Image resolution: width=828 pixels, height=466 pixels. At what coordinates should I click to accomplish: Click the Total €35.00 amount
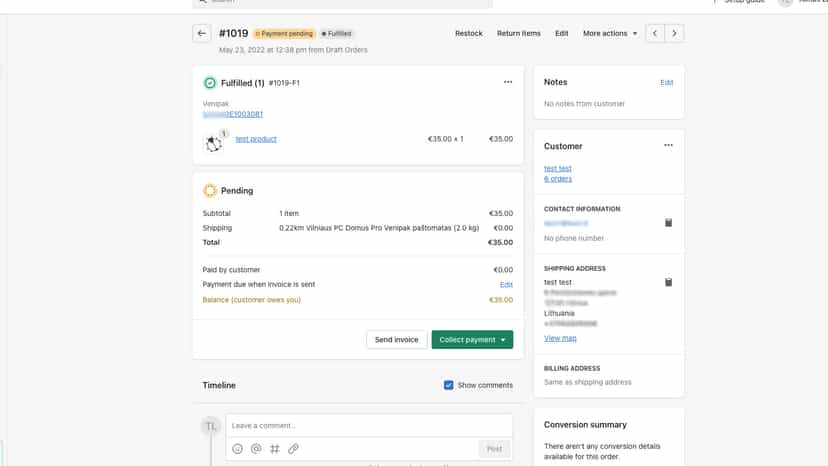[x=500, y=243]
